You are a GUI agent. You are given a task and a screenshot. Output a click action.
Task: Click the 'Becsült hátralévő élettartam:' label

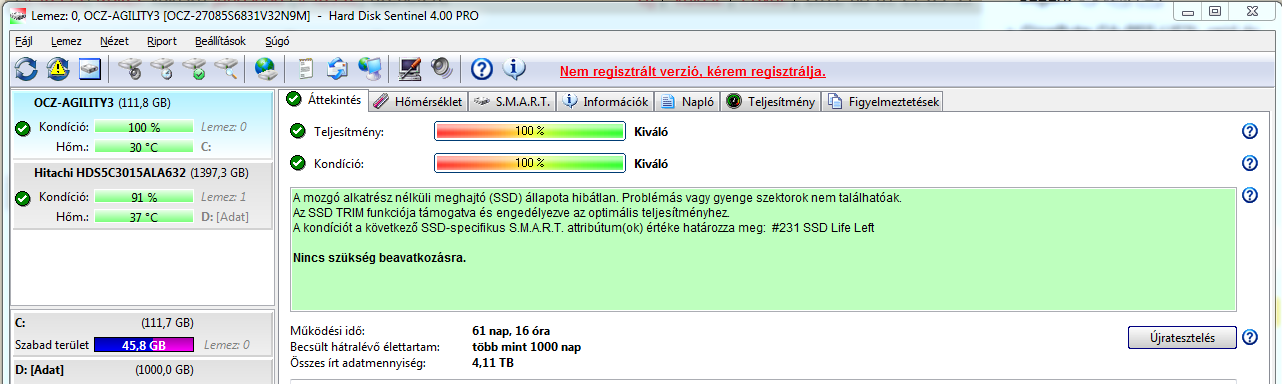[365, 347]
